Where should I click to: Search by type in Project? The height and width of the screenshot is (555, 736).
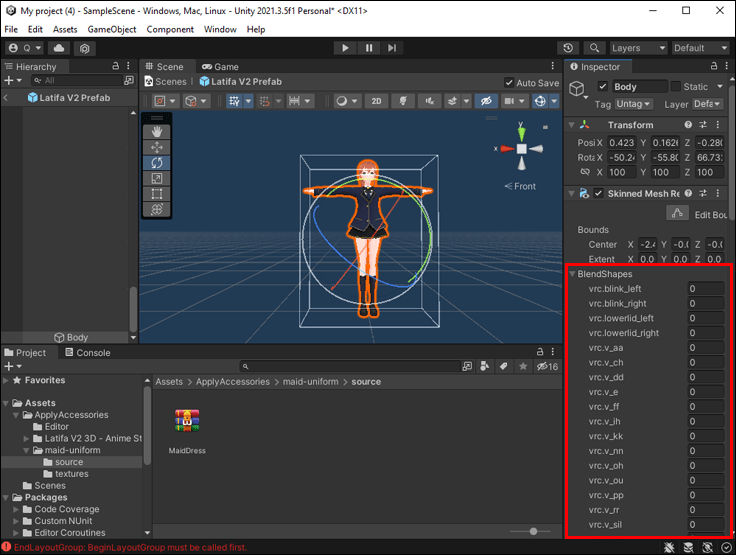(x=485, y=366)
